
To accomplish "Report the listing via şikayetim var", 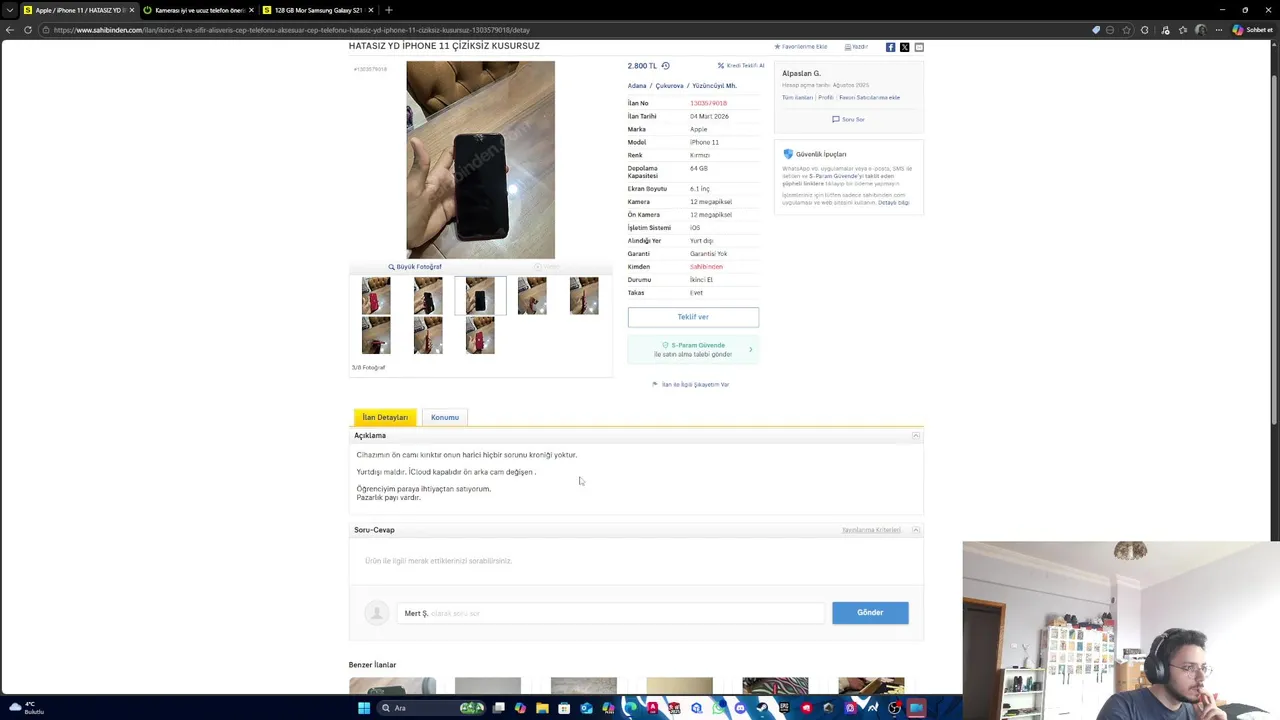I will (691, 384).
